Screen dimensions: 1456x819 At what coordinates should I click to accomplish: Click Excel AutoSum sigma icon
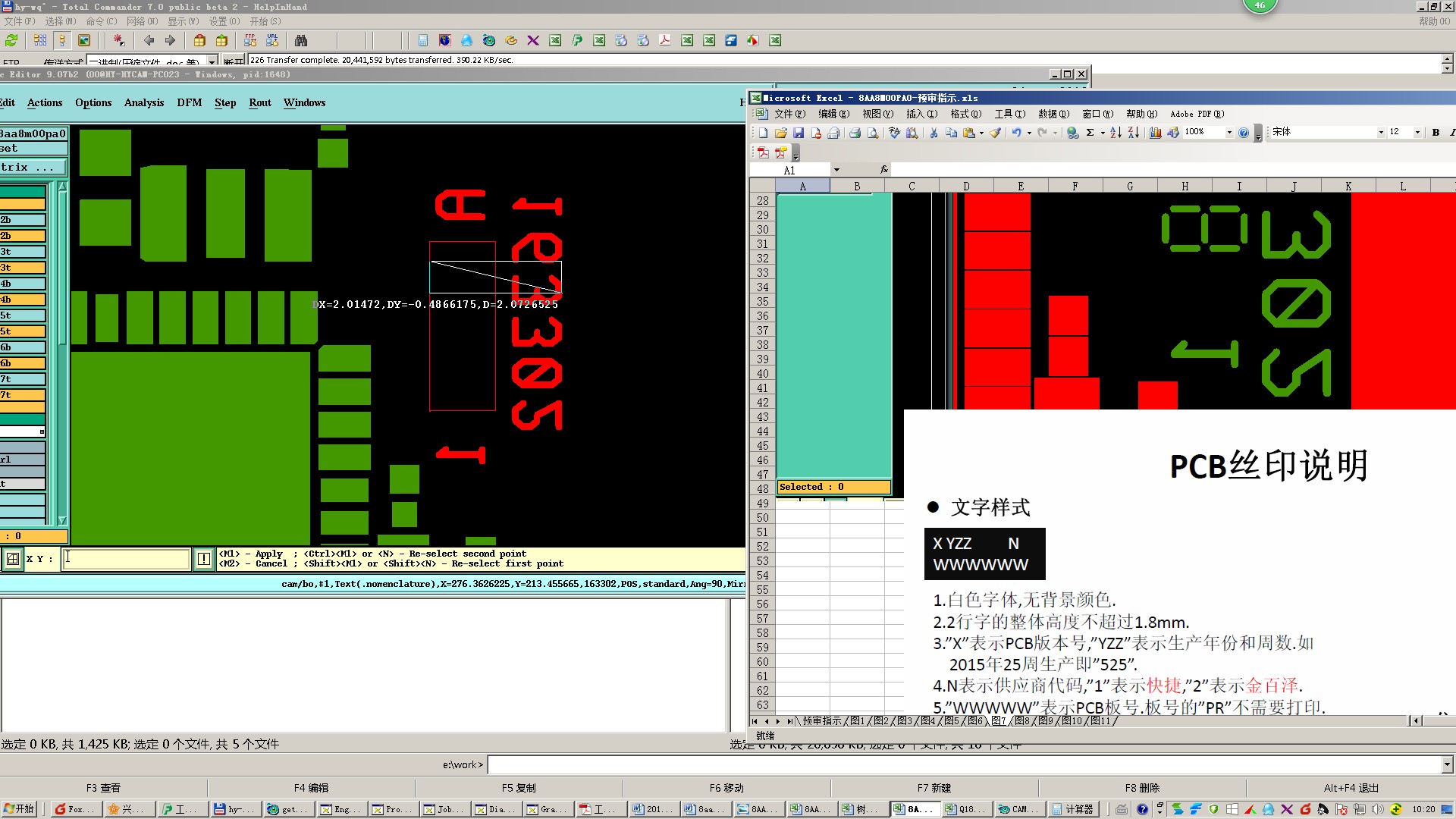1090,133
